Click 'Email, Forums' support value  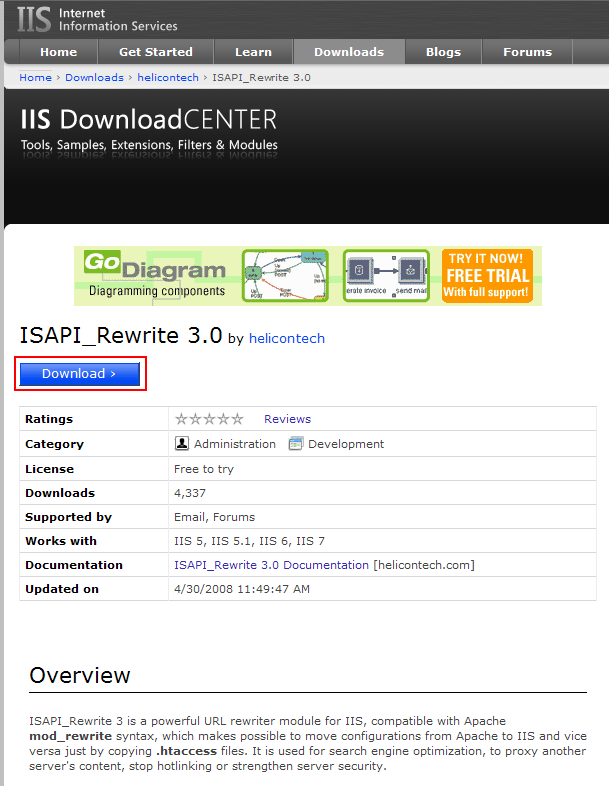[x=214, y=517]
